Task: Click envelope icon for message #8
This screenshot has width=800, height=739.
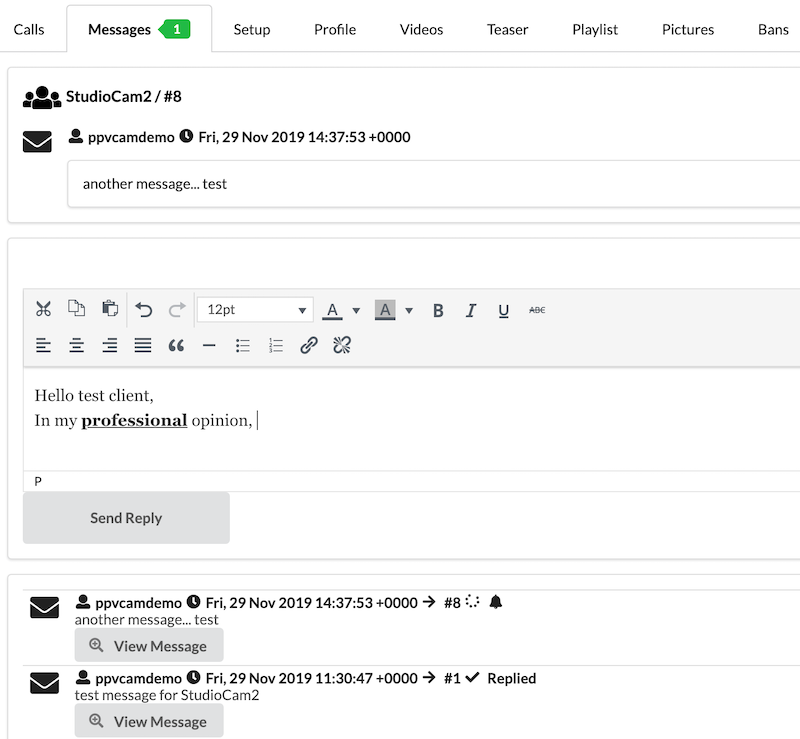Action: coord(44,607)
